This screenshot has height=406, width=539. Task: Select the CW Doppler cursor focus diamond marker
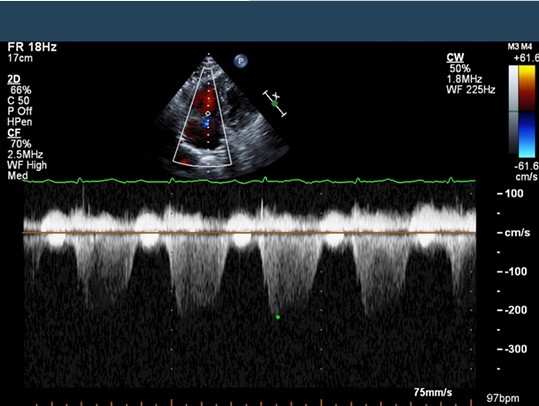click(x=208, y=113)
